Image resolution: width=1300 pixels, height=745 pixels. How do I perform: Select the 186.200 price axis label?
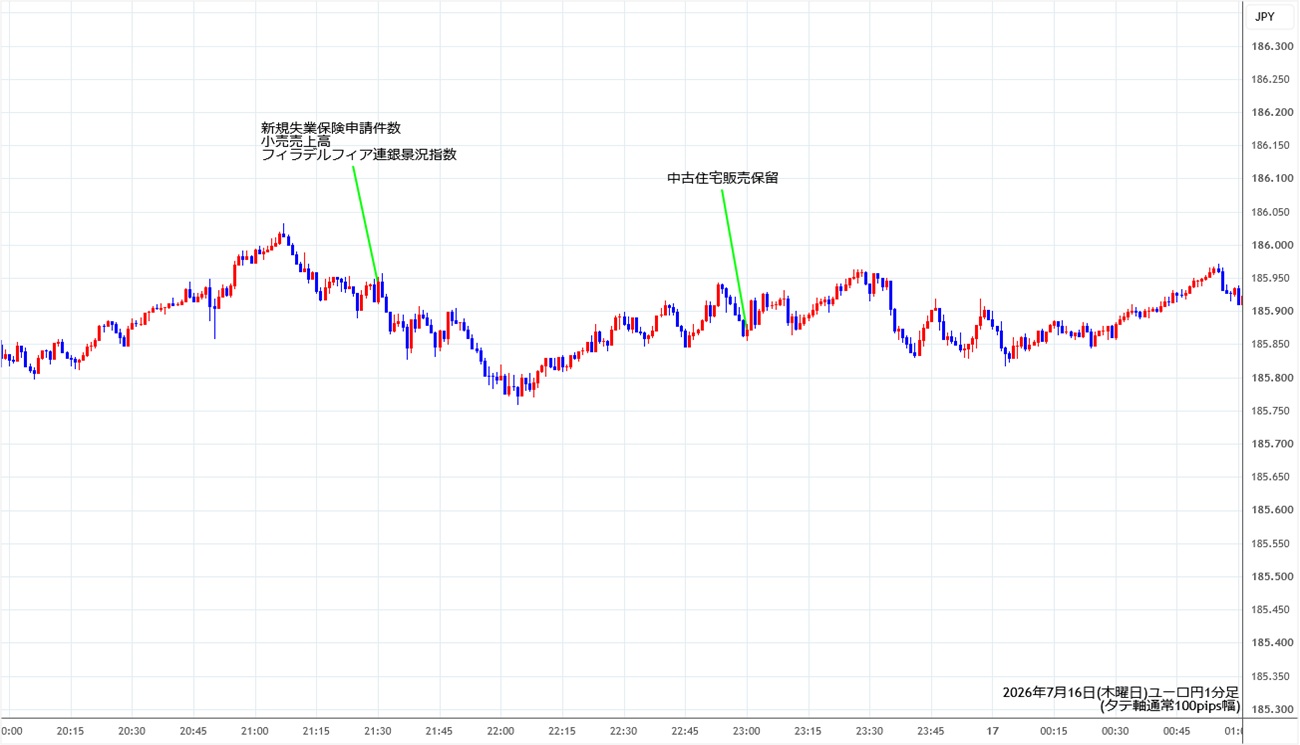click(x=1270, y=112)
